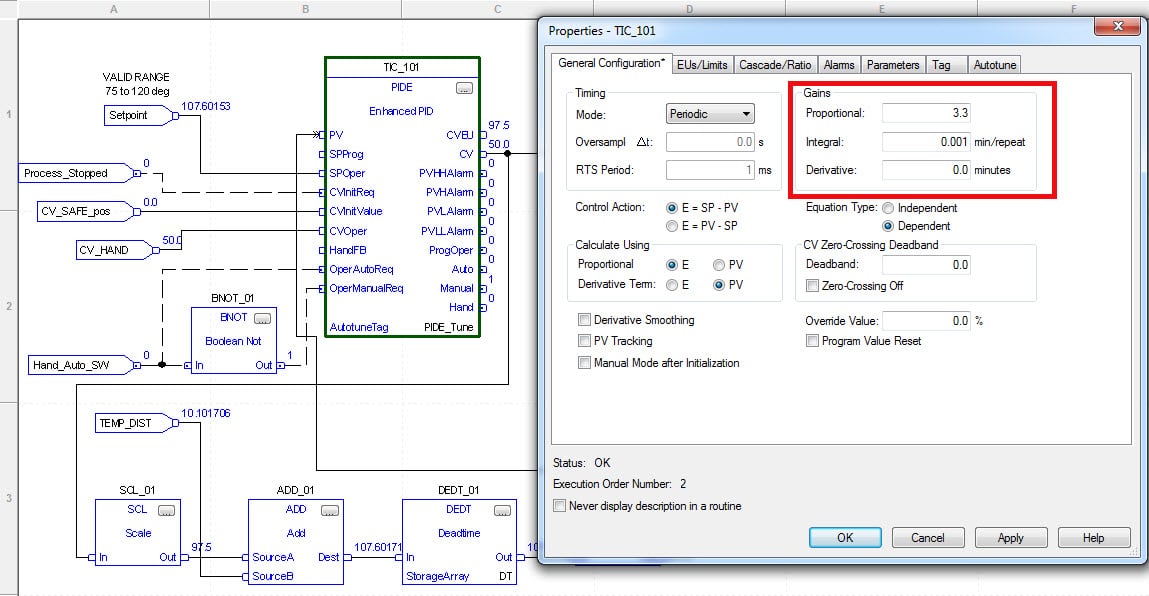
Task: Enable Manual Mode after Initialization
Action: click(x=584, y=362)
